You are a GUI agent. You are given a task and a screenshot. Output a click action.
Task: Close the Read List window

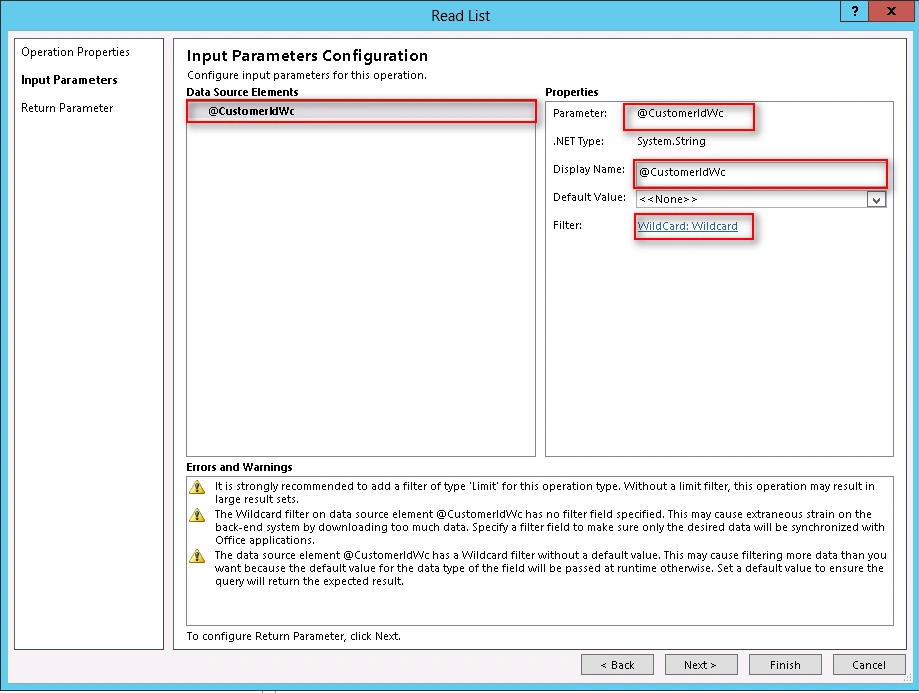coord(891,11)
